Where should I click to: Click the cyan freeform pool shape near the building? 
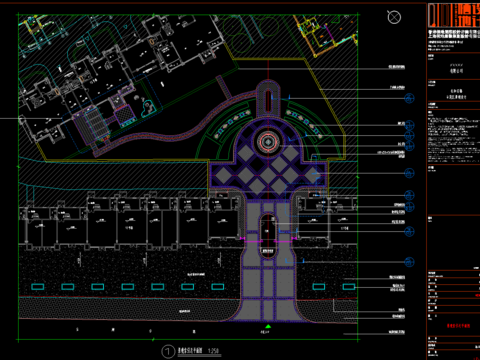(148, 108)
